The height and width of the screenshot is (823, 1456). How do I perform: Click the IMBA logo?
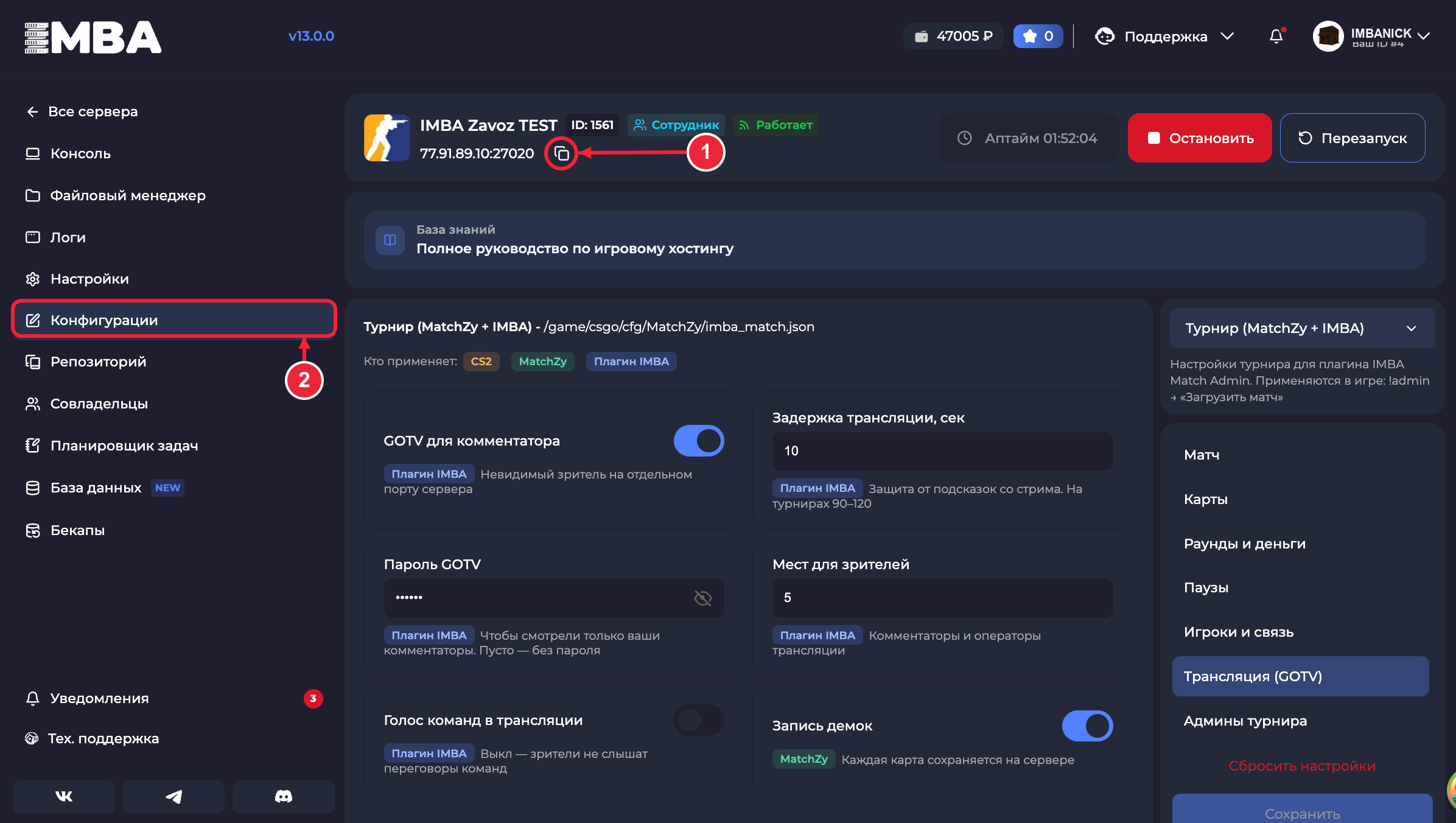tap(93, 38)
